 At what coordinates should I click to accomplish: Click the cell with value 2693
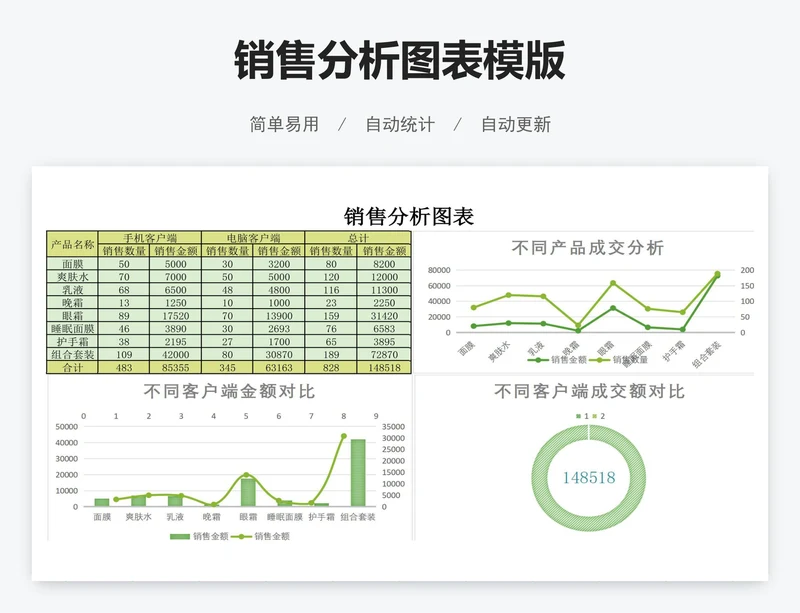pos(279,329)
